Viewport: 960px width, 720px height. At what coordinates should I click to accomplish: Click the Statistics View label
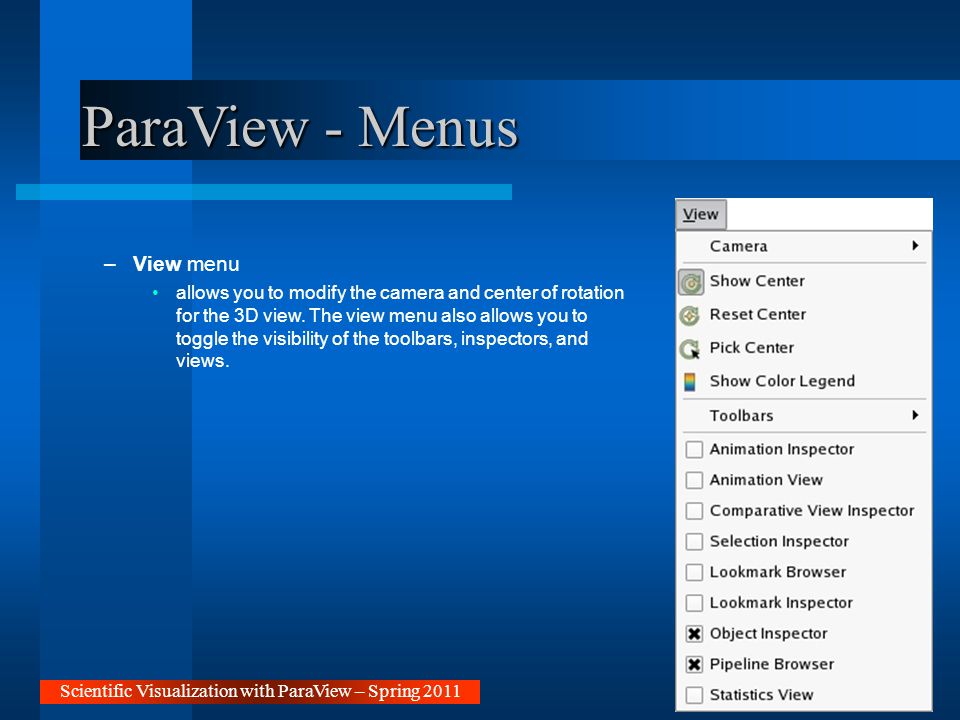coord(761,695)
